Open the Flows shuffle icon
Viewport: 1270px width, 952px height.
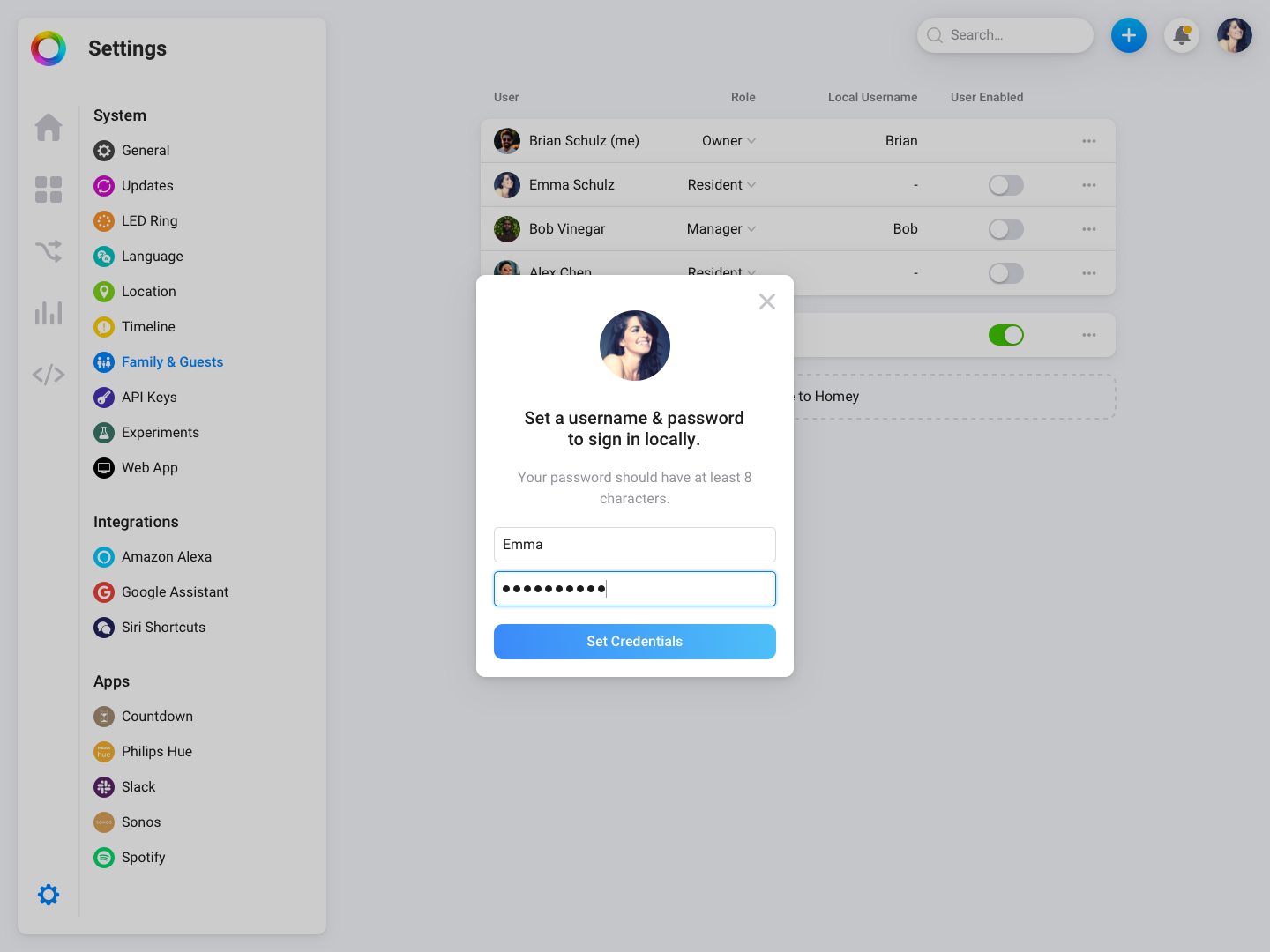[49, 251]
